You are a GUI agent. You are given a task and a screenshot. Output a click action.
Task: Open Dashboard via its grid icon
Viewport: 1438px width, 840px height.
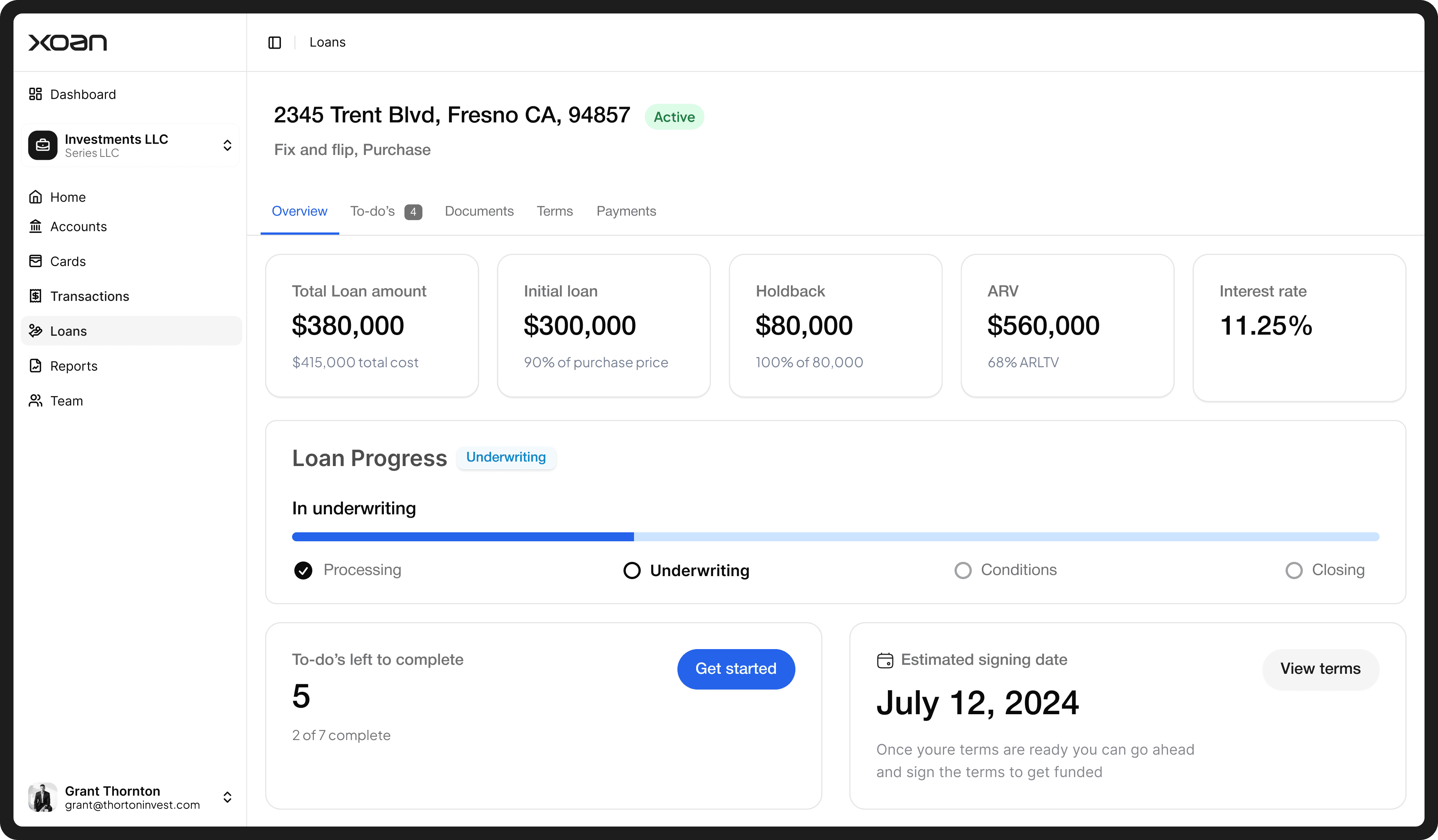pyautogui.click(x=35, y=94)
